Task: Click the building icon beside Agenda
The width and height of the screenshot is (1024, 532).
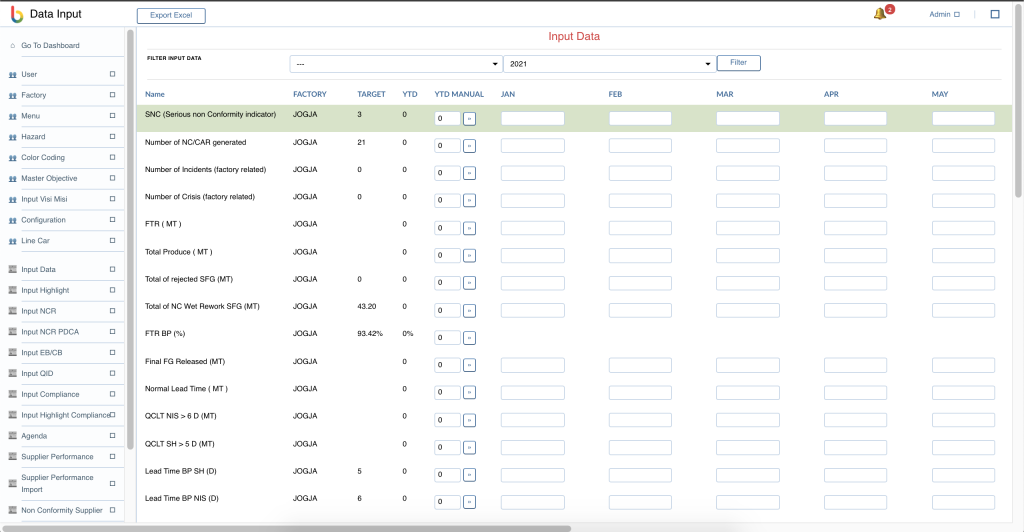Action: (x=12, y=435)
